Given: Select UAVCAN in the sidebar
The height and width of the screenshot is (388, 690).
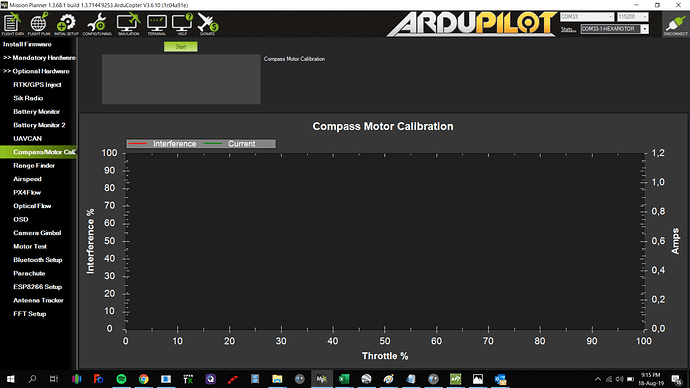Looking at the screenshot, I should [x=27, y=139].
